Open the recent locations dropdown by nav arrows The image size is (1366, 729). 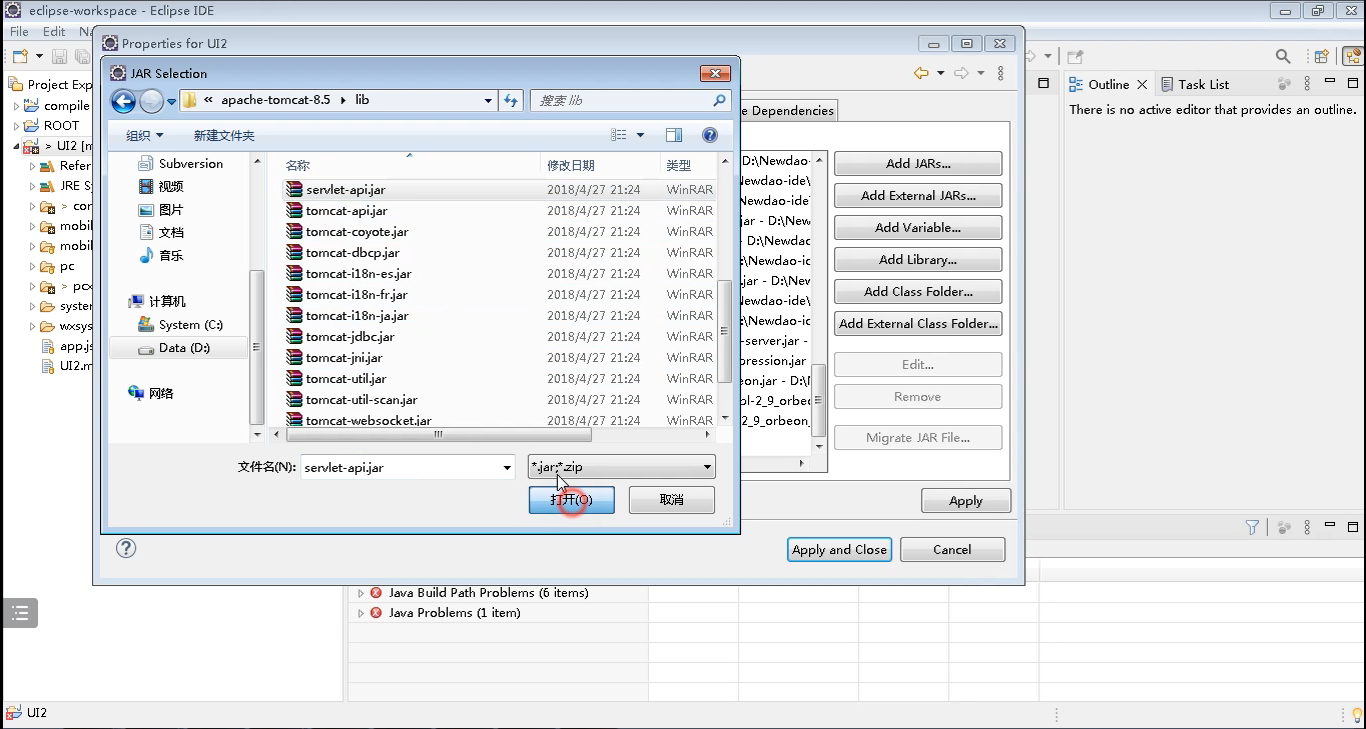point(171,100)
